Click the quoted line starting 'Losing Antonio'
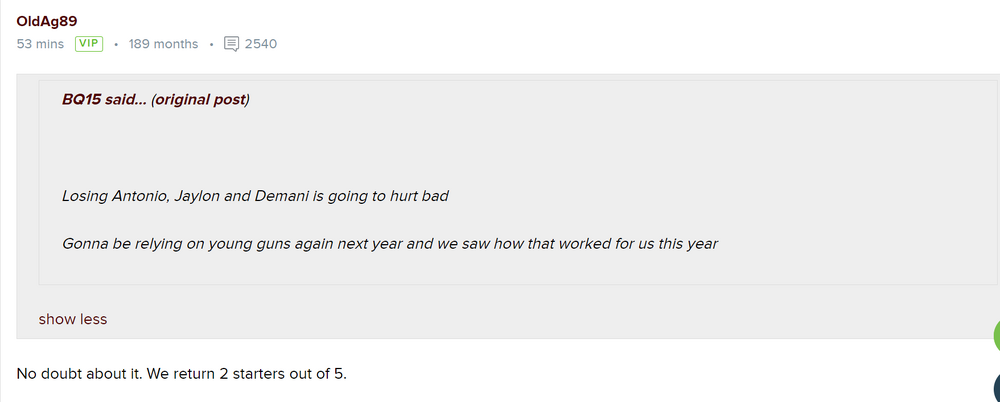 (x=255, y=195)
